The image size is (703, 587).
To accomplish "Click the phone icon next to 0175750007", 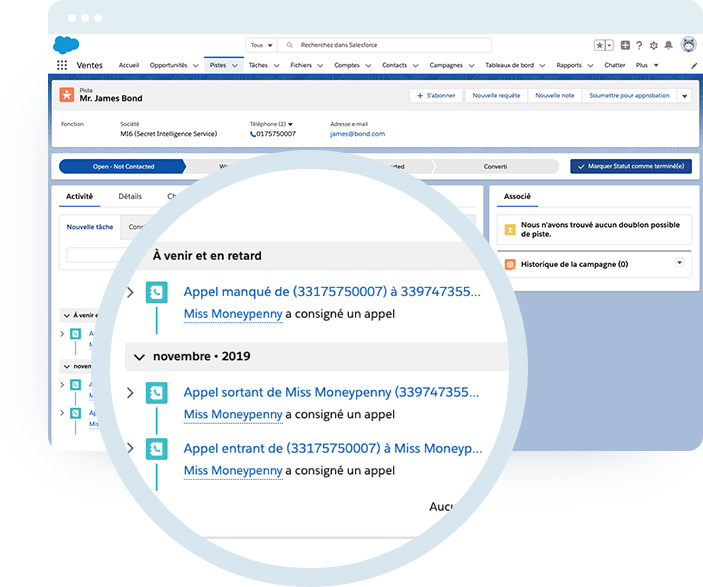I will click(x=253, y=134).
